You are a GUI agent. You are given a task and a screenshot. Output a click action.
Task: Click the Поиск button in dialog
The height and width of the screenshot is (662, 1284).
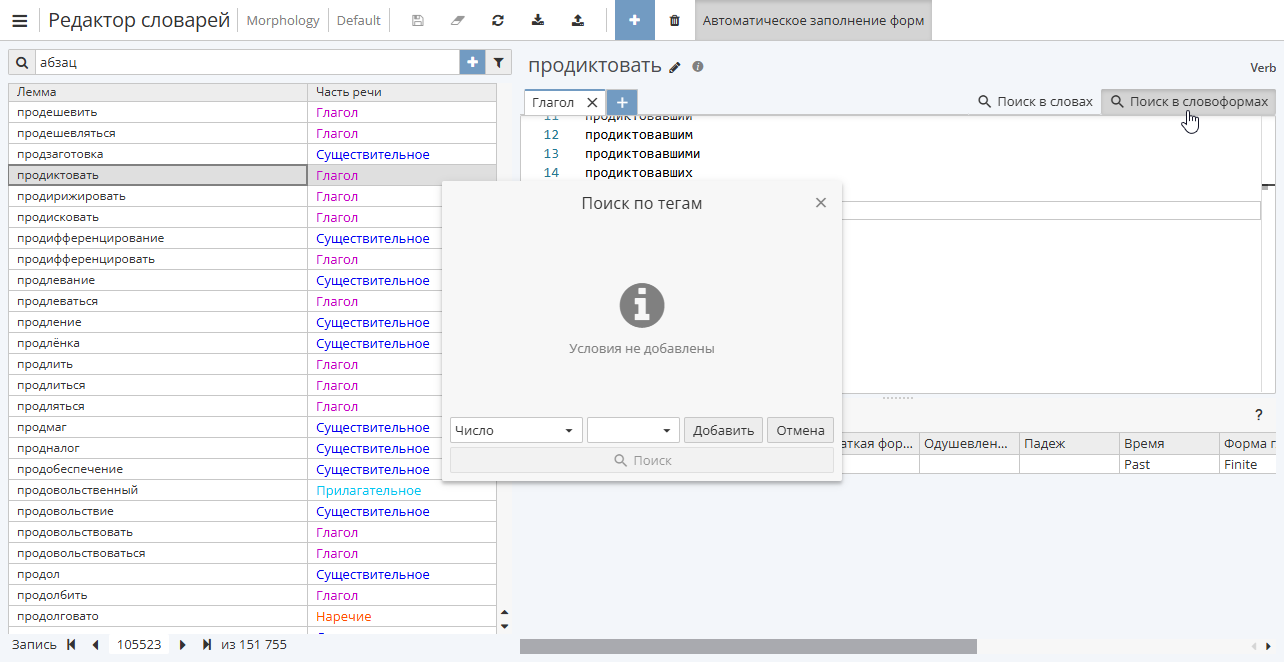pos(642,460)
